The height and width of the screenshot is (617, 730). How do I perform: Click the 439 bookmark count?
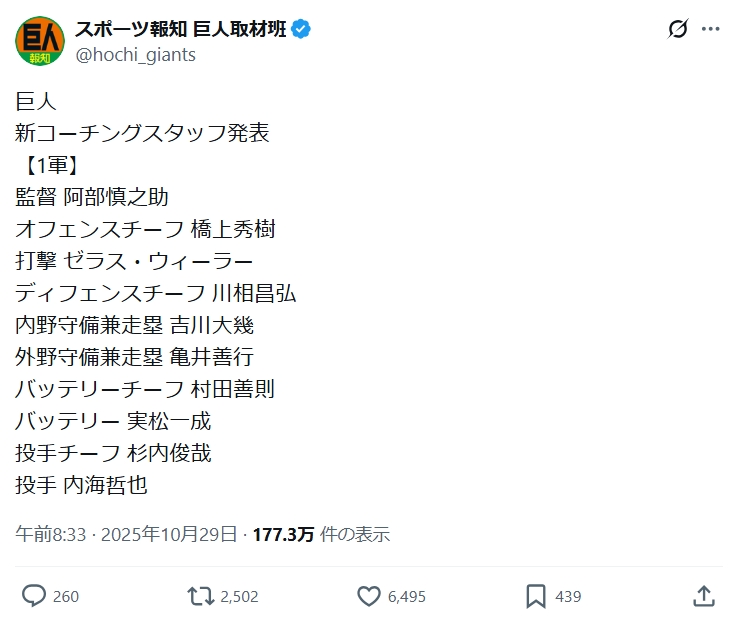[568, 596]
